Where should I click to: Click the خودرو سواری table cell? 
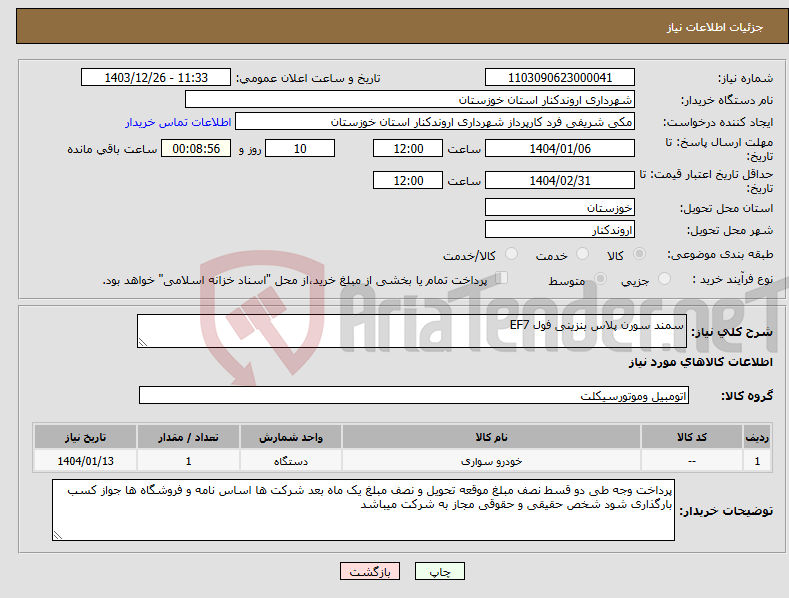coord(491,461)
